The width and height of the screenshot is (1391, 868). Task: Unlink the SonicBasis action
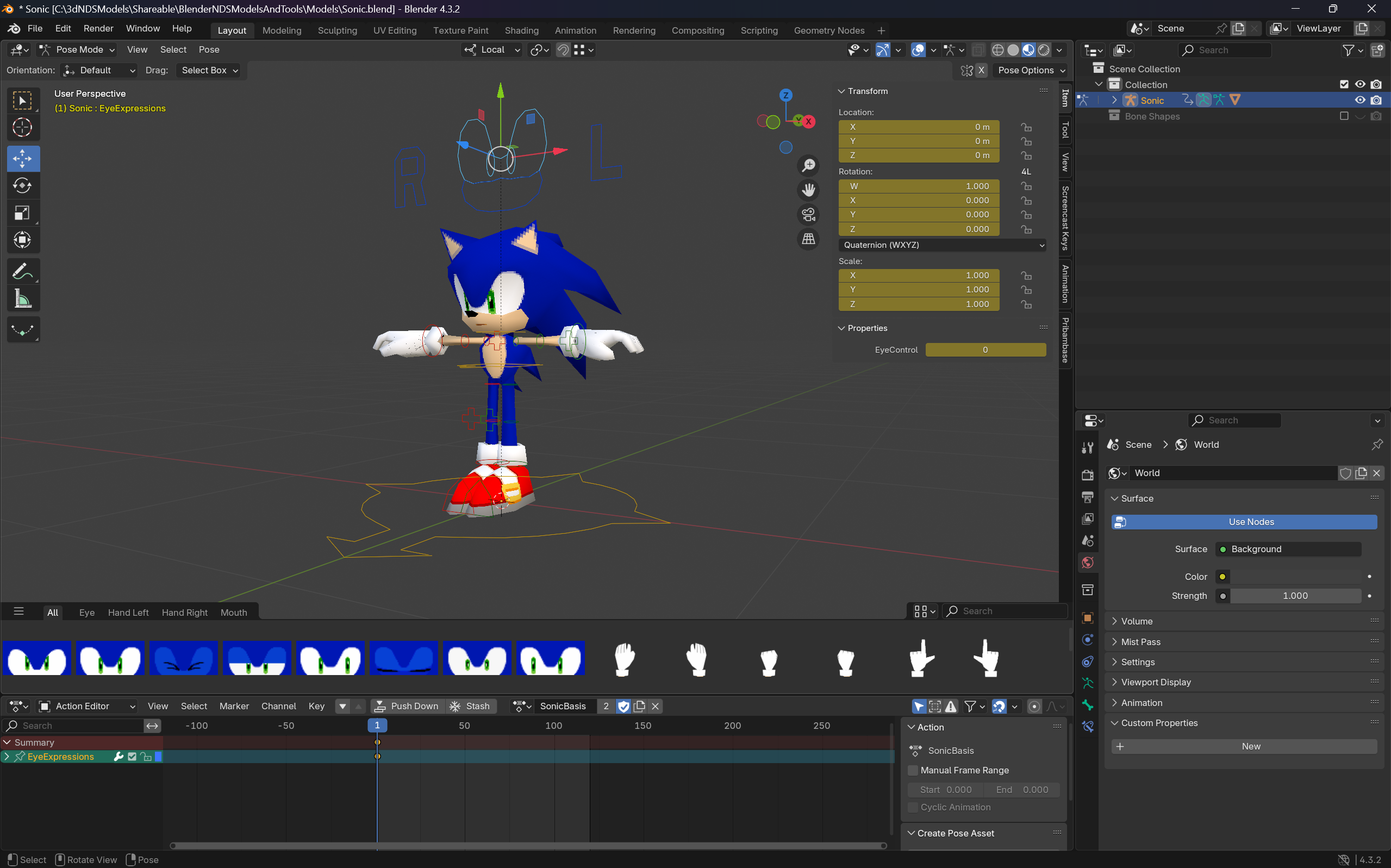point(654,706)
